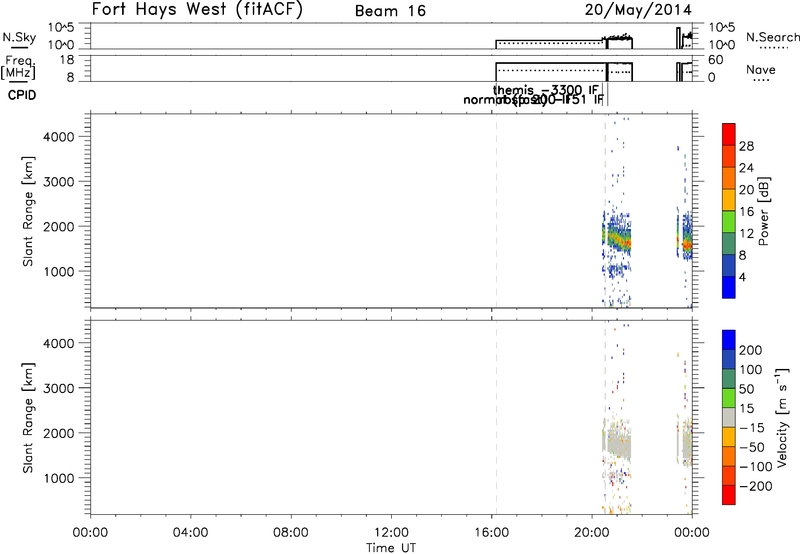
Task: Click the 'Slant Range [km]' label of velocity panel
Action: (28, 418)
